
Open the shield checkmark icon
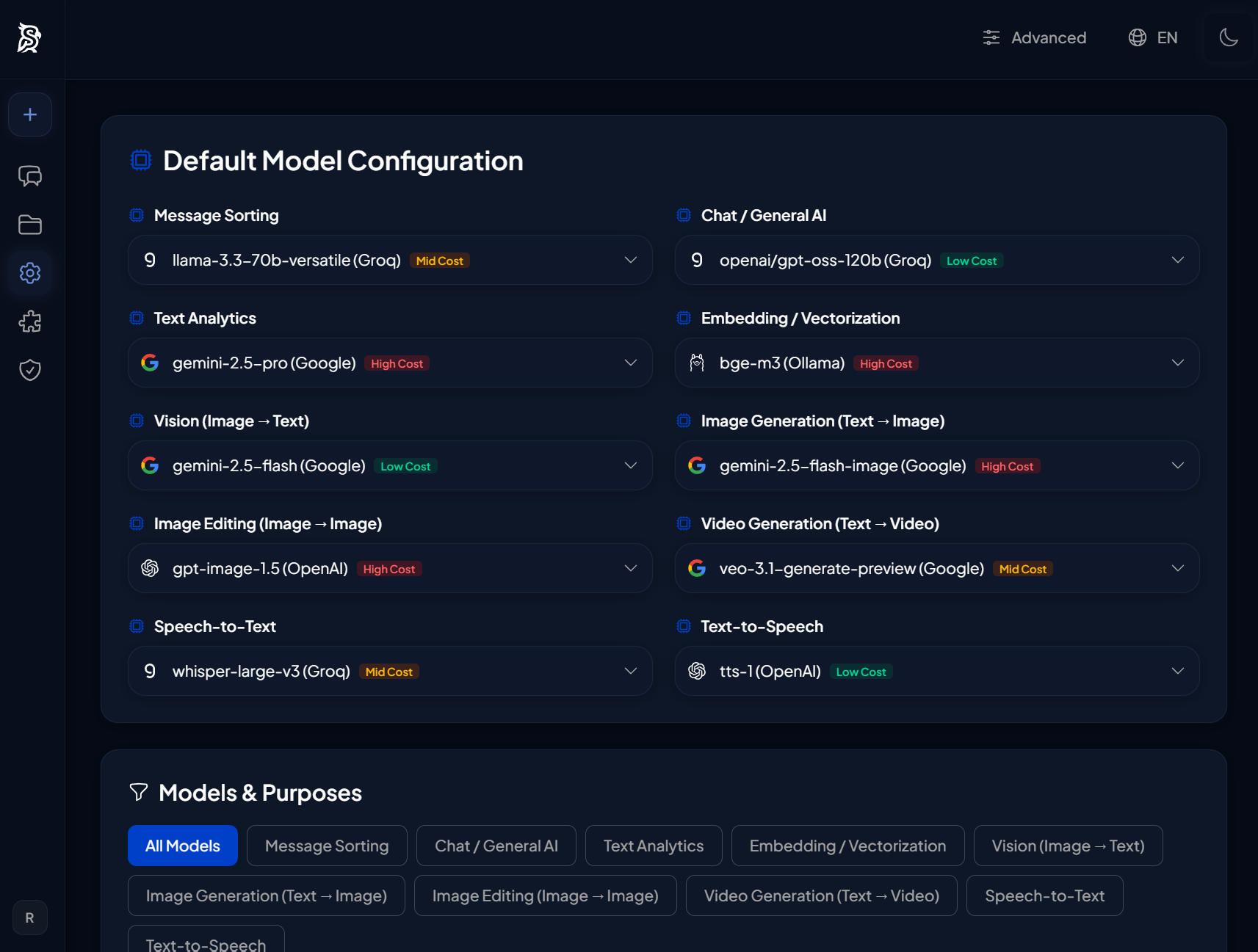pos(30,370)
